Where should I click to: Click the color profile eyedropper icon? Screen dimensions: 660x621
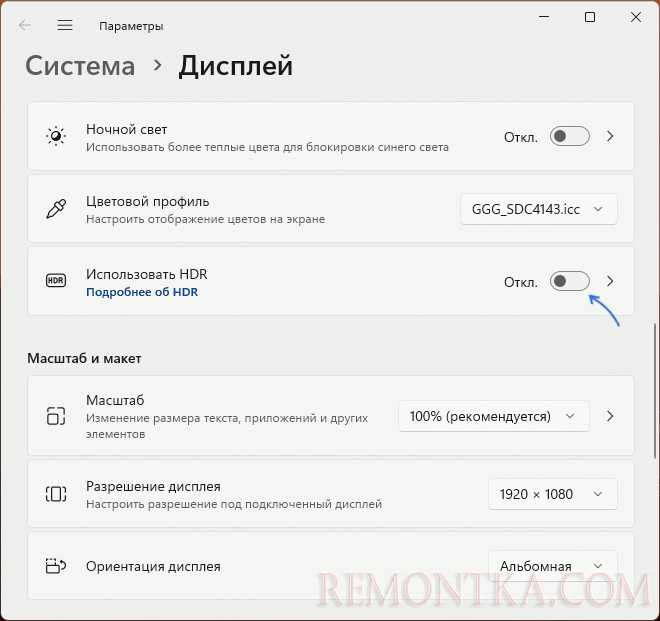(x=56, y=209)
